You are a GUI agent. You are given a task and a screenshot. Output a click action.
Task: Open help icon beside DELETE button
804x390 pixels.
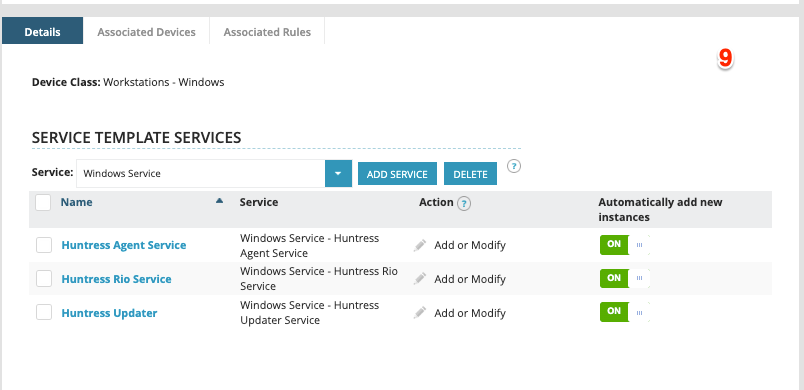click(x=514, y=166)
